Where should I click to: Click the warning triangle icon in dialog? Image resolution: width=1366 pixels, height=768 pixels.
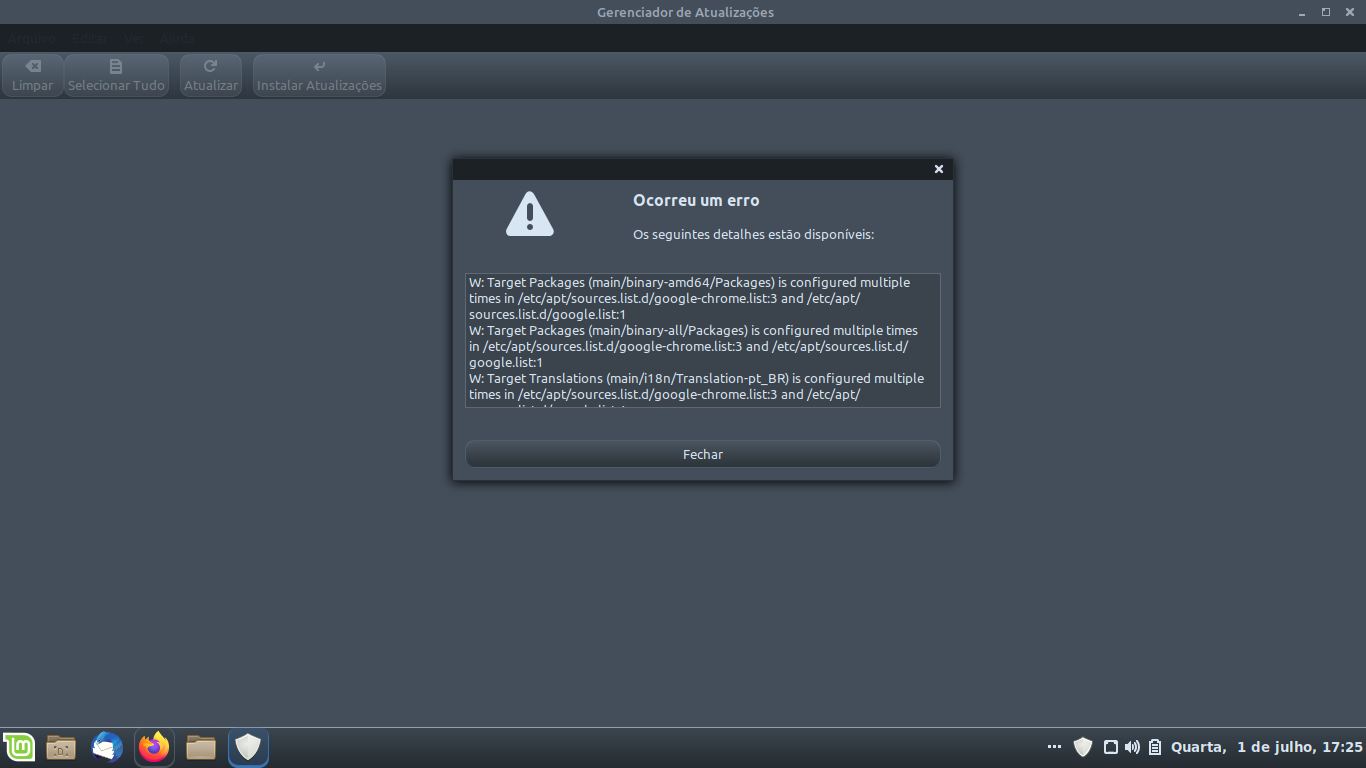coord(529,214)
